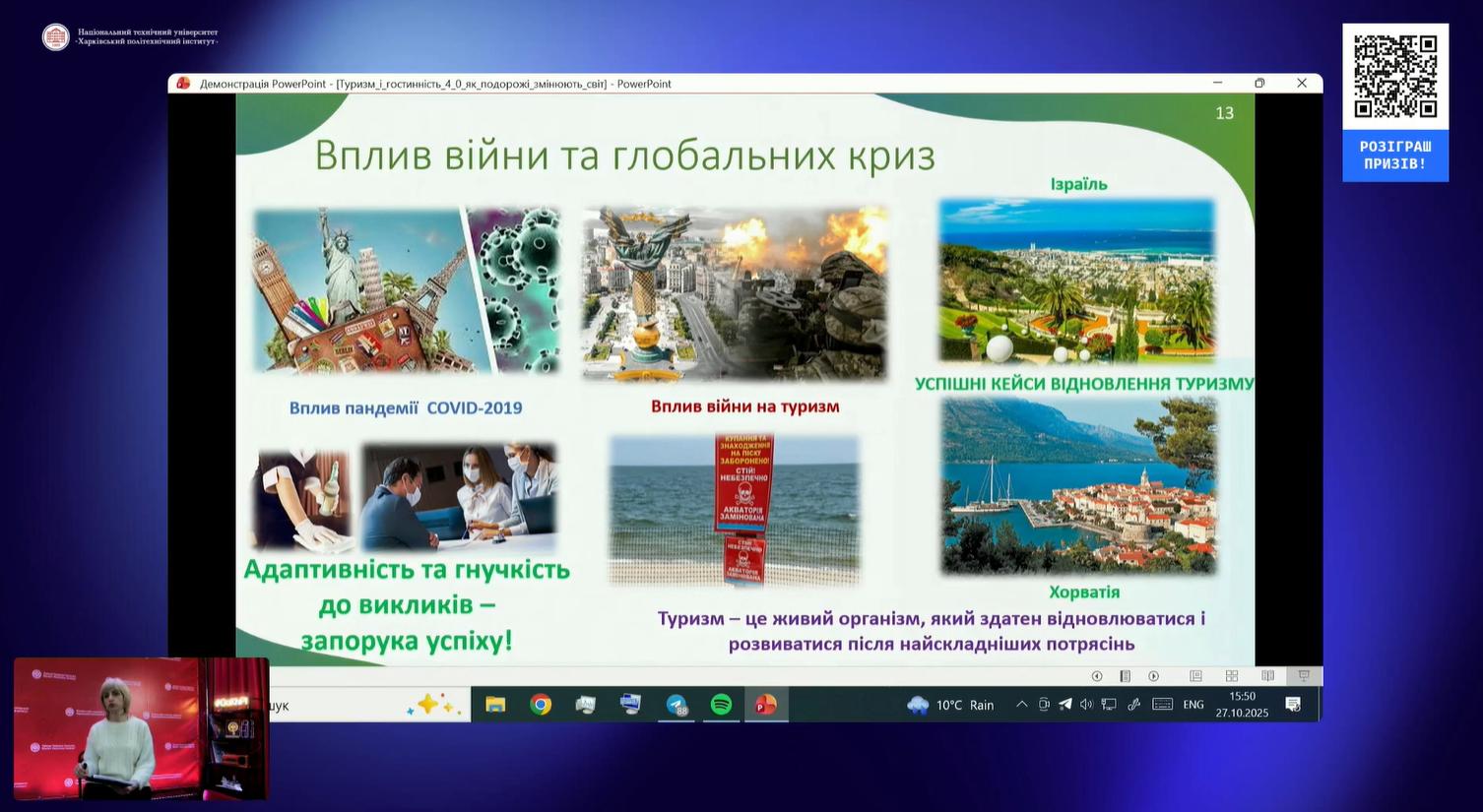The image size is (1483, 812).
Task: Open the volume speaker control
Action: [1086, 705]
